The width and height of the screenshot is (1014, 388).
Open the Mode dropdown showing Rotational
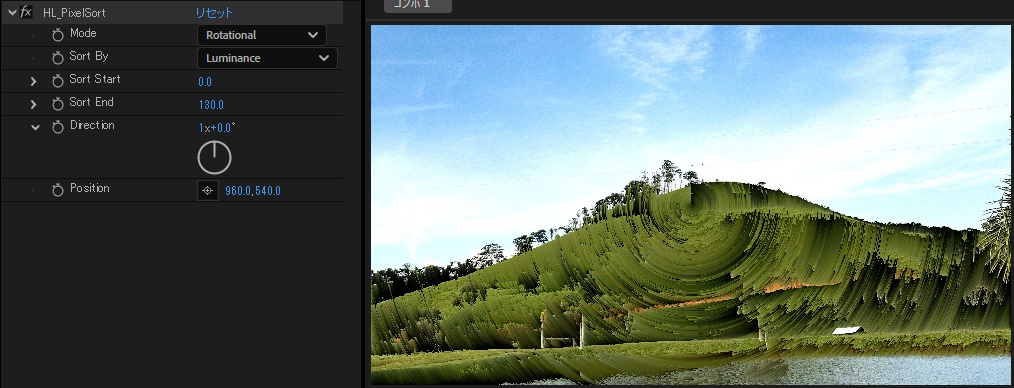coord(261,35)
